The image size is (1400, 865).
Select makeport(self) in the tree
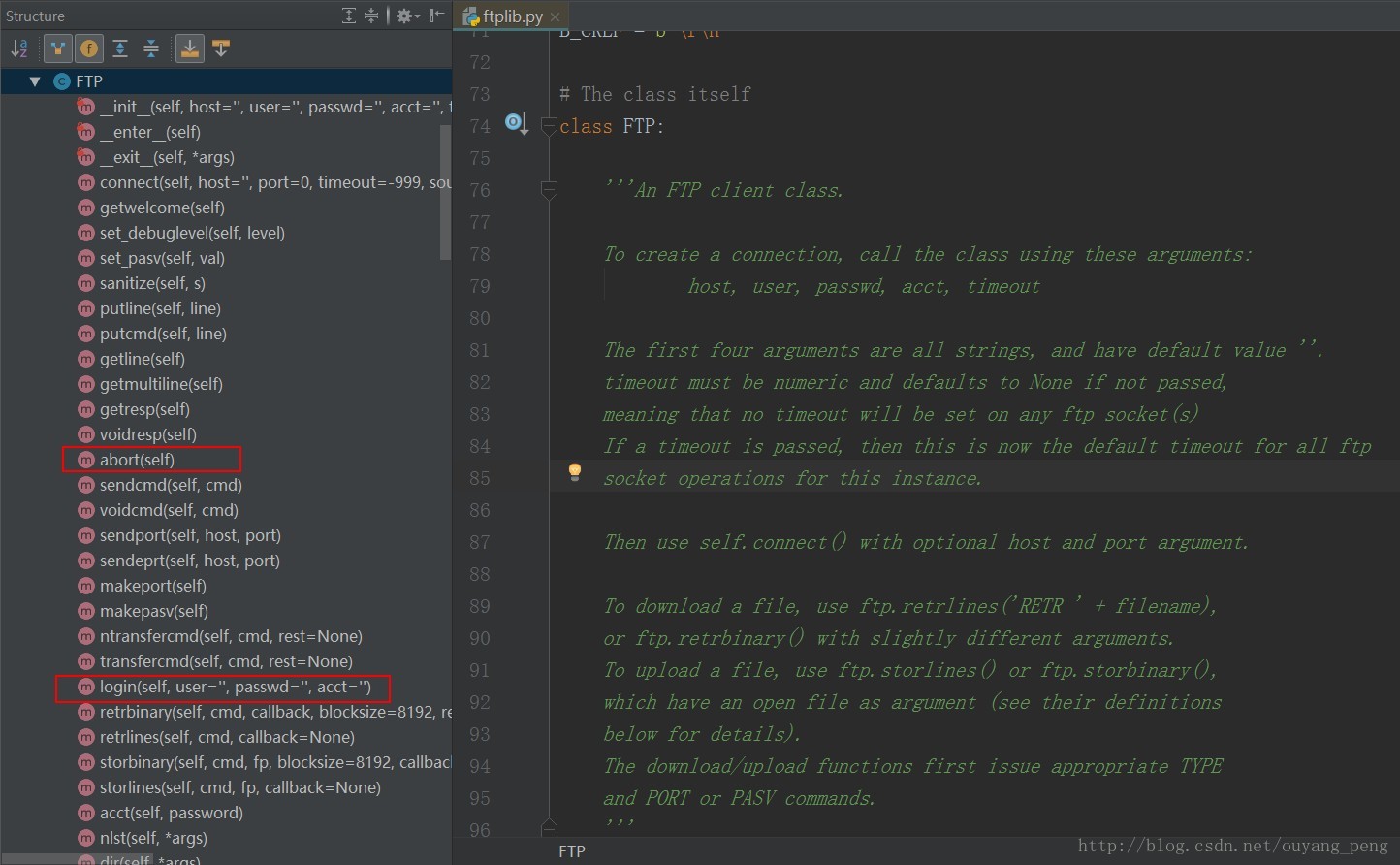(x=153, y=586)
